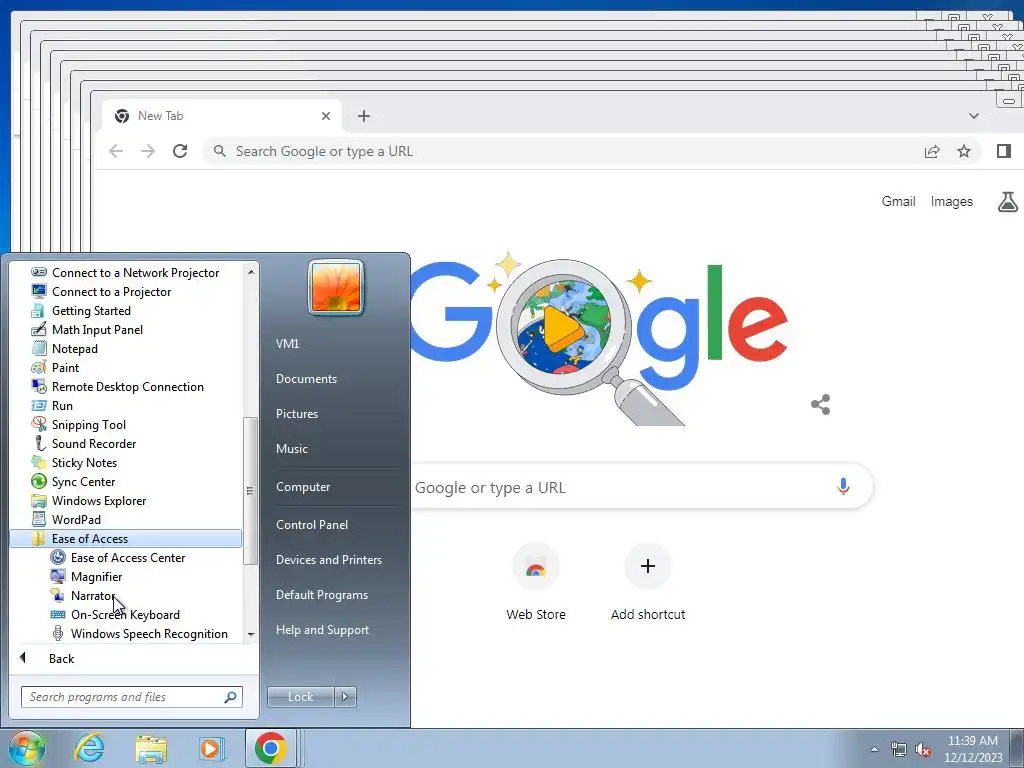1024x768 pixels.
Task: Open the Web Store shortcut
Action: click(x=536, y=583)
